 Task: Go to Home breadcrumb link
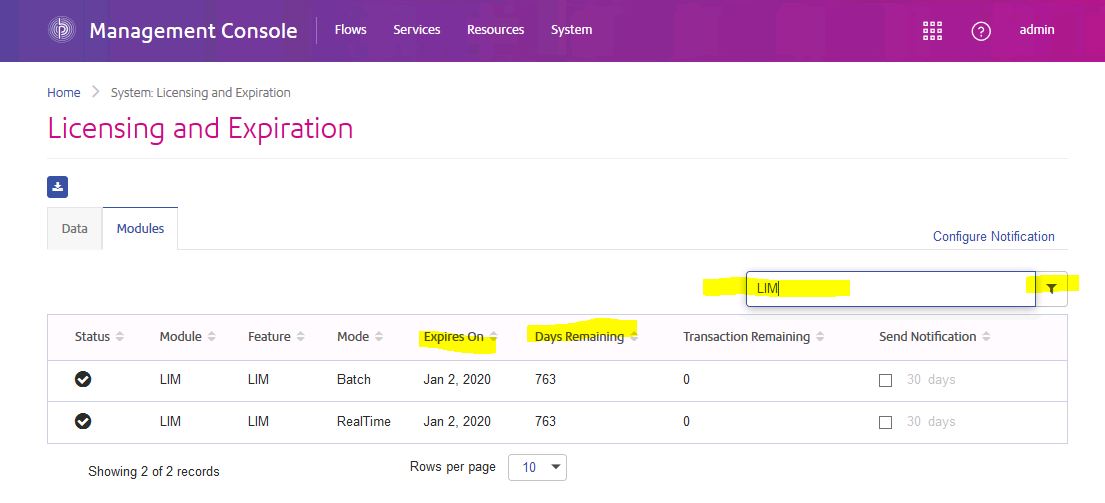point(64,92)
